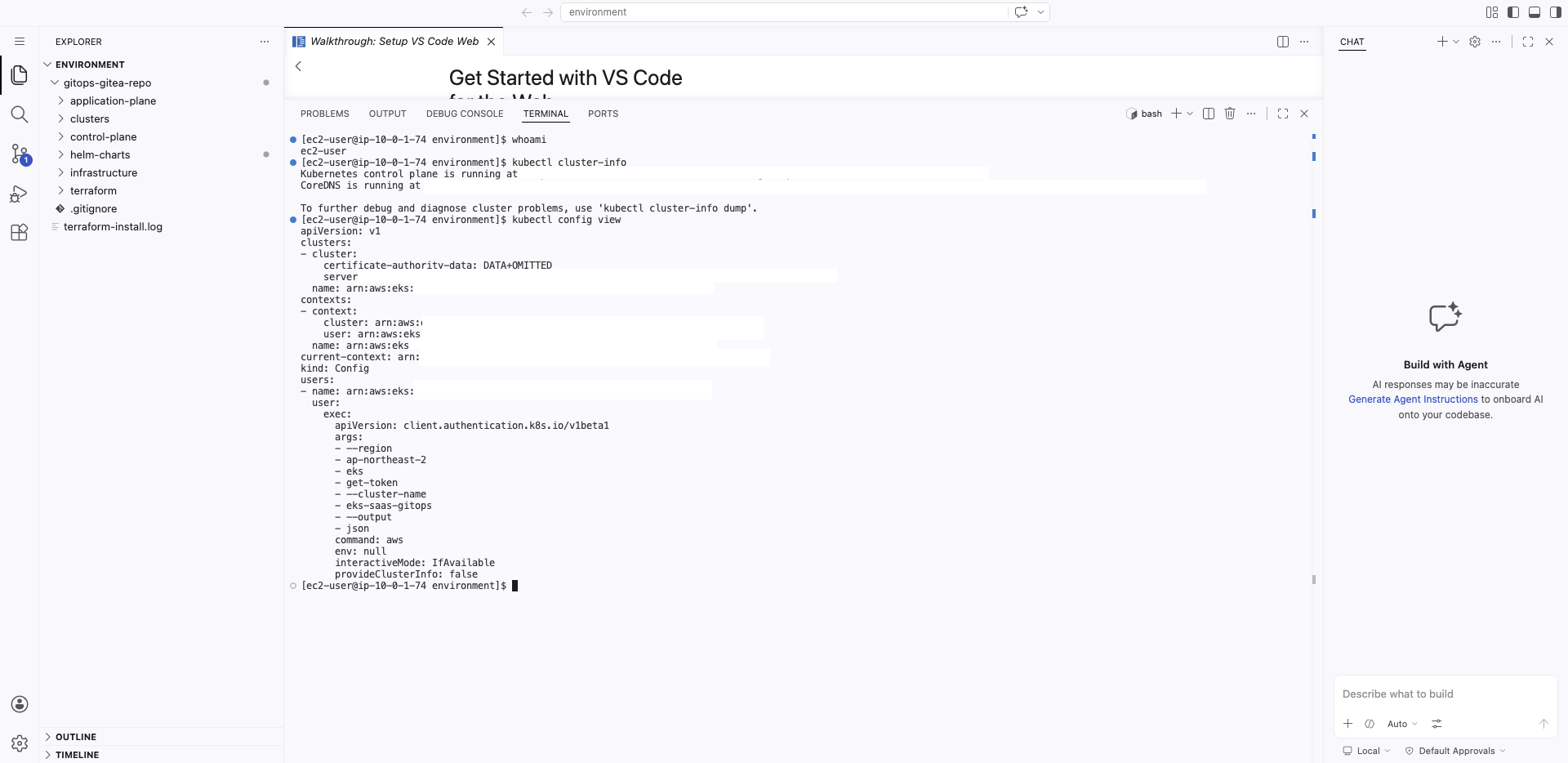The height and width of the screenshot is (763, 1568).
Task: Click the Accounts icon
Action: tap(20, 704)
